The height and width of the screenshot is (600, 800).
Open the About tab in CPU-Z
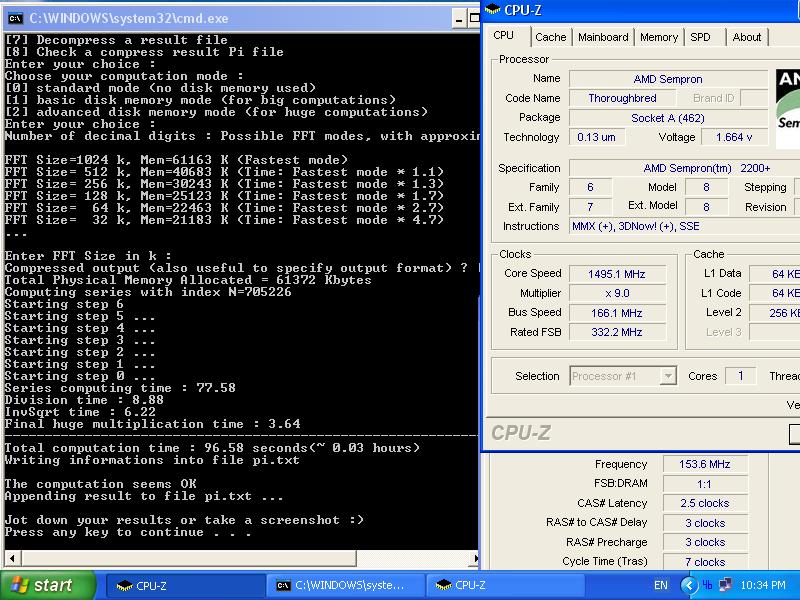pos(746,37)
